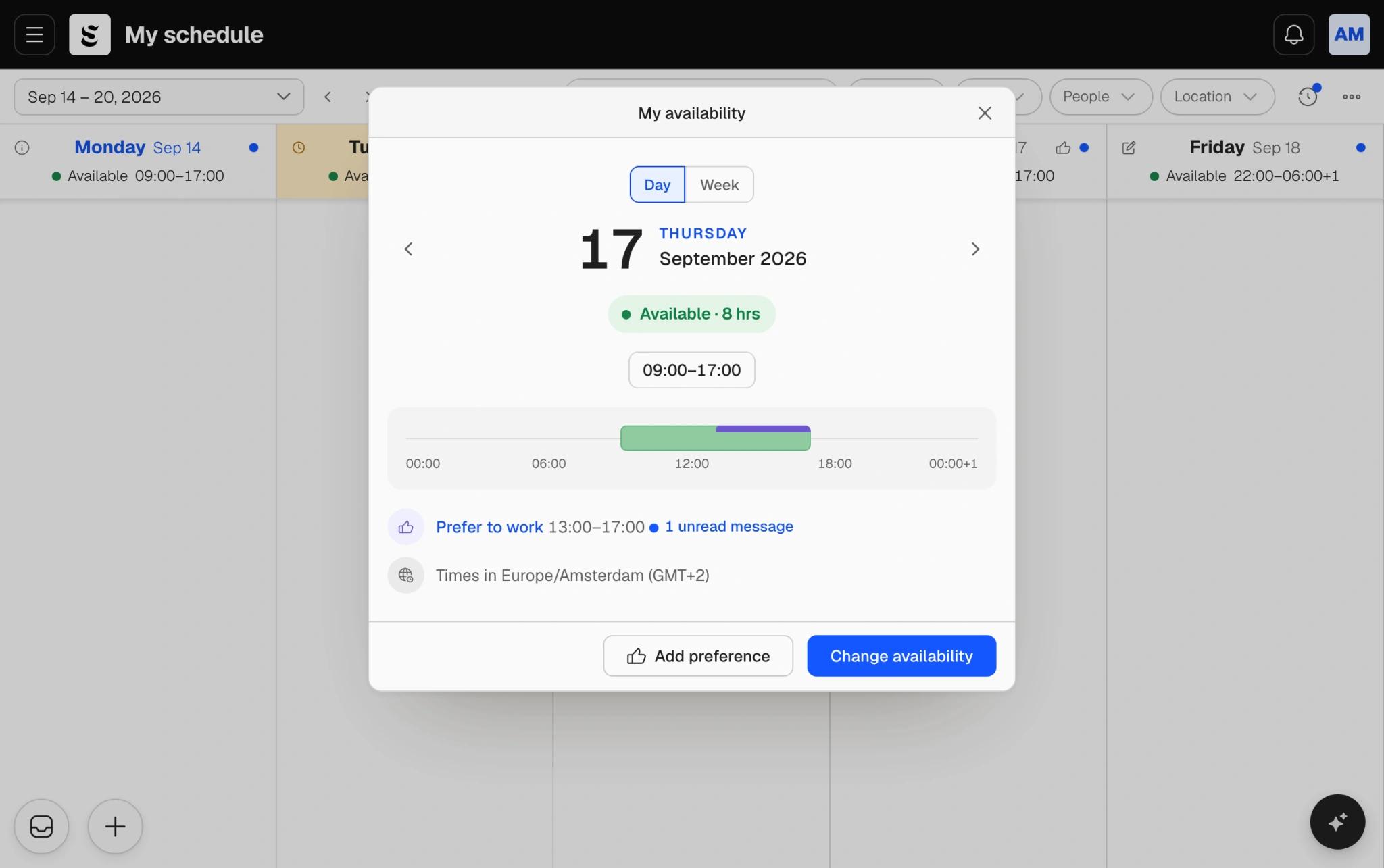Click the app logo icon

90,34
